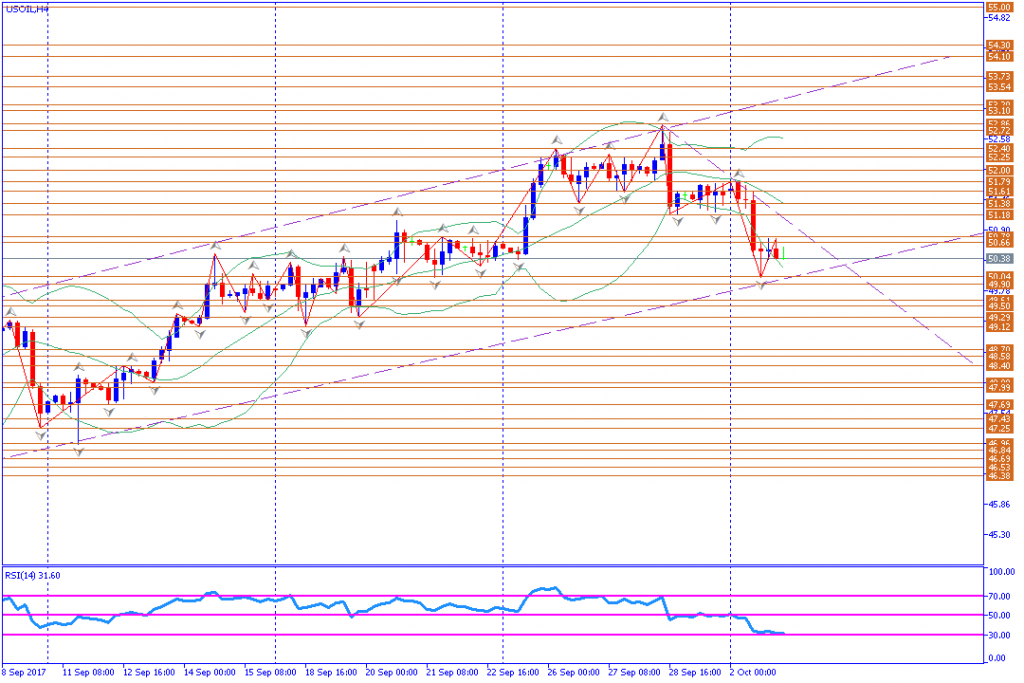The height and width of the screenshot is (683, 1024).
Task: Select the 2 Oct 00:00 time axis label
Action: [x=752, y=673]
